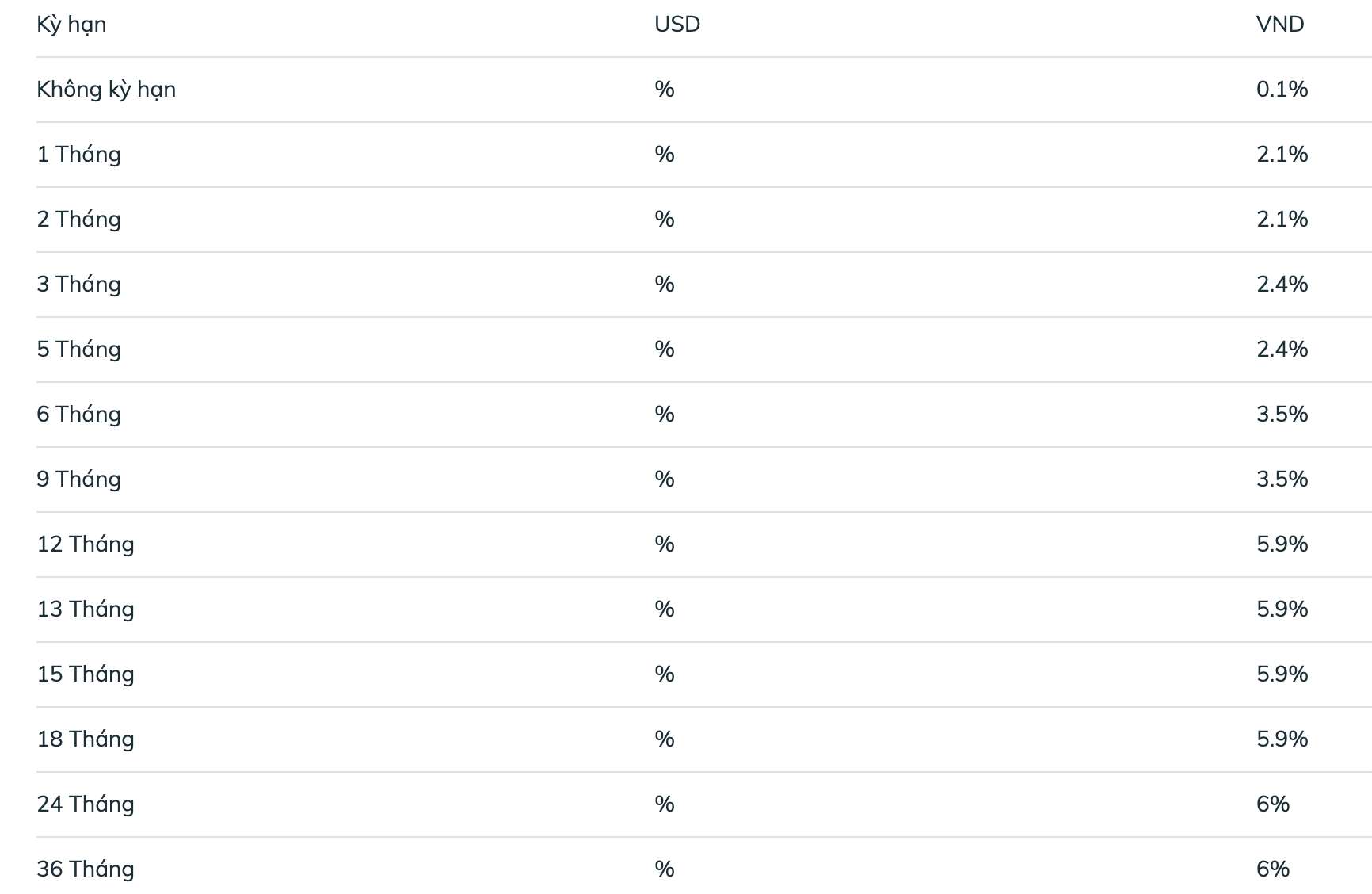
Task: Select the Không kỳ hạn row label
Action: (x=106, y=90)
